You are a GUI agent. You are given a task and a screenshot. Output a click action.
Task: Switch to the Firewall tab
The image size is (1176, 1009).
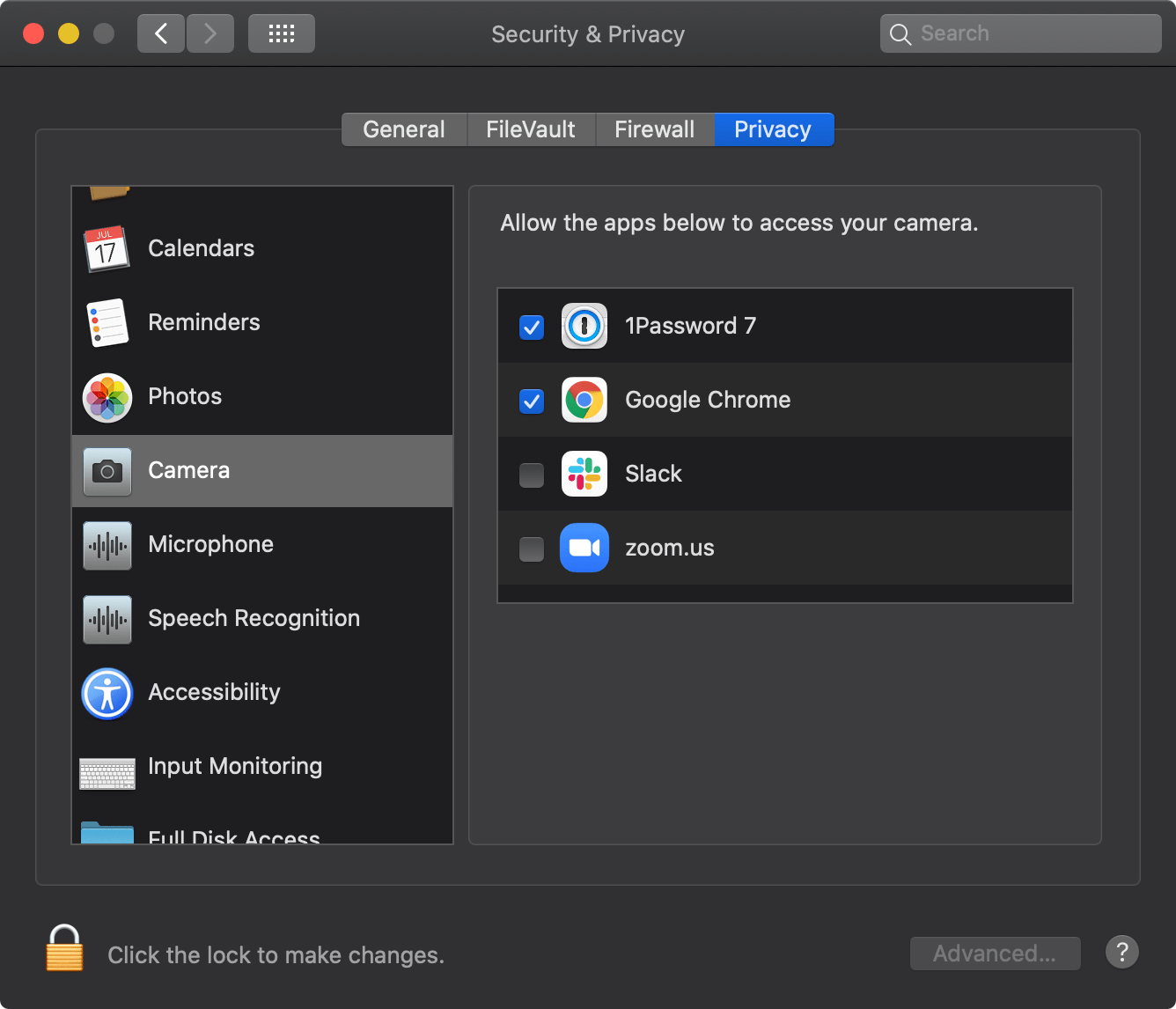click(655, 129)
